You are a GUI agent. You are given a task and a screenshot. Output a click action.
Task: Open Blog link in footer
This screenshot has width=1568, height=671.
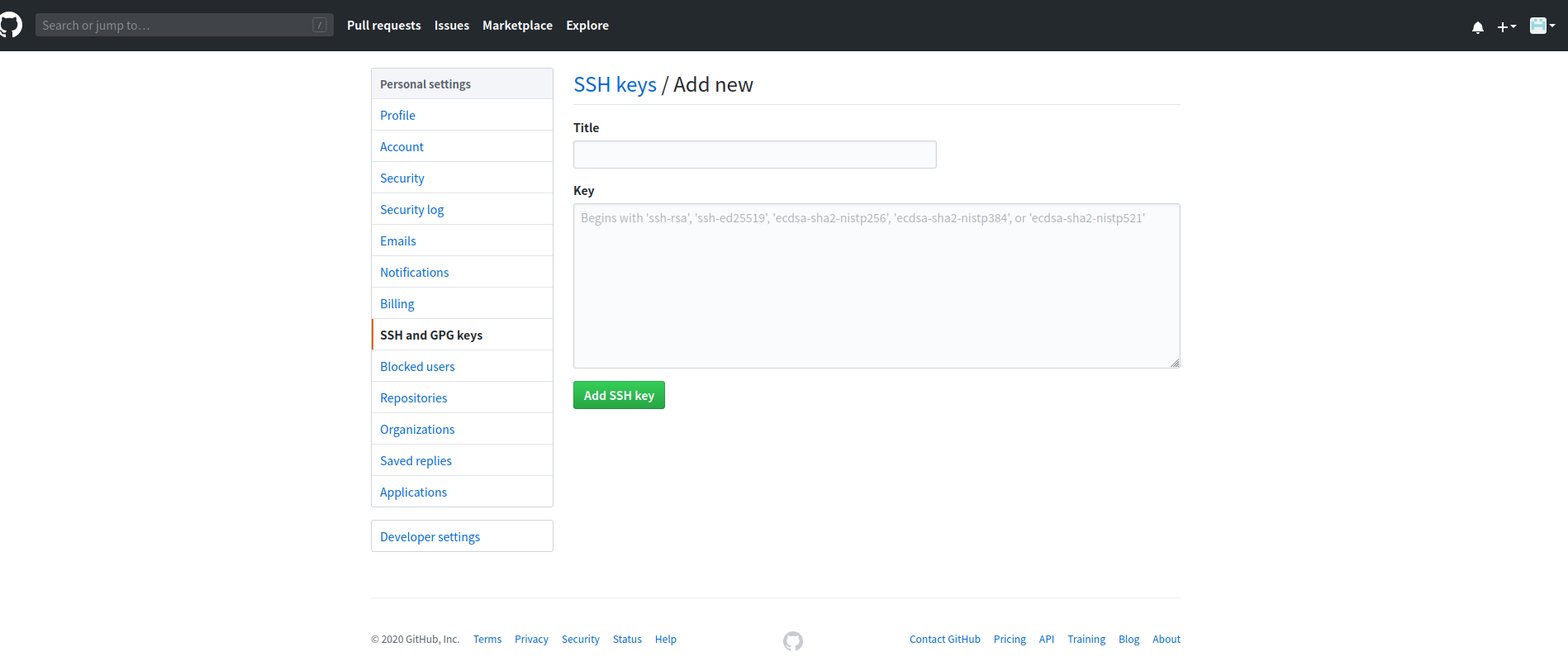(1128, 640)
